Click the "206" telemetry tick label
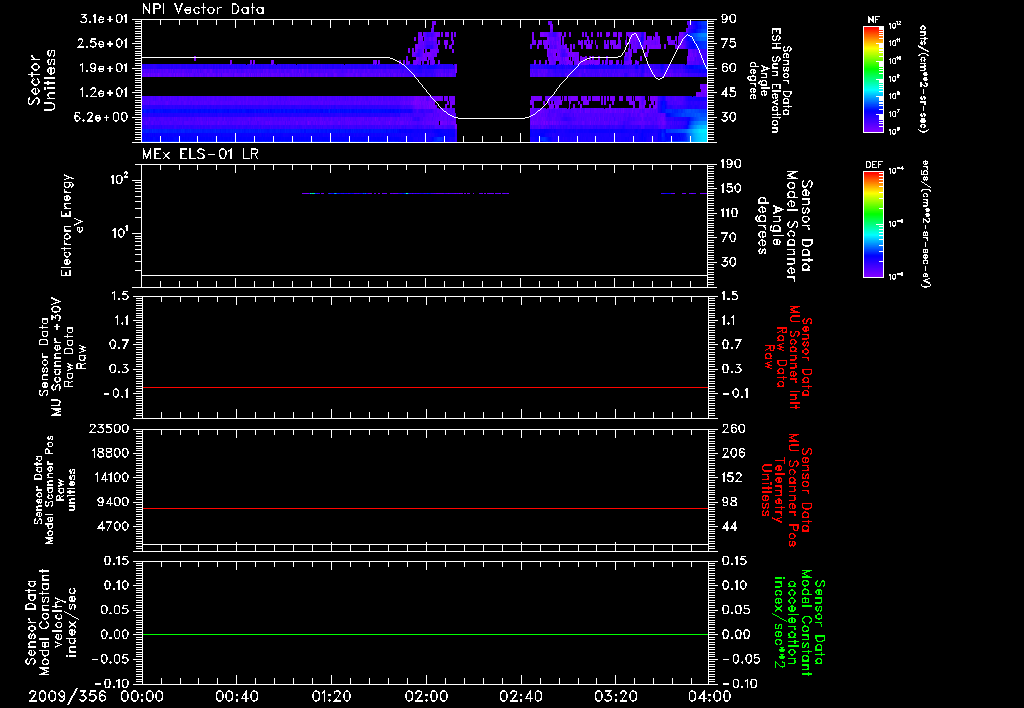Image resolution: width=1024 pixels, height=708 pixels. coord(732,453)
